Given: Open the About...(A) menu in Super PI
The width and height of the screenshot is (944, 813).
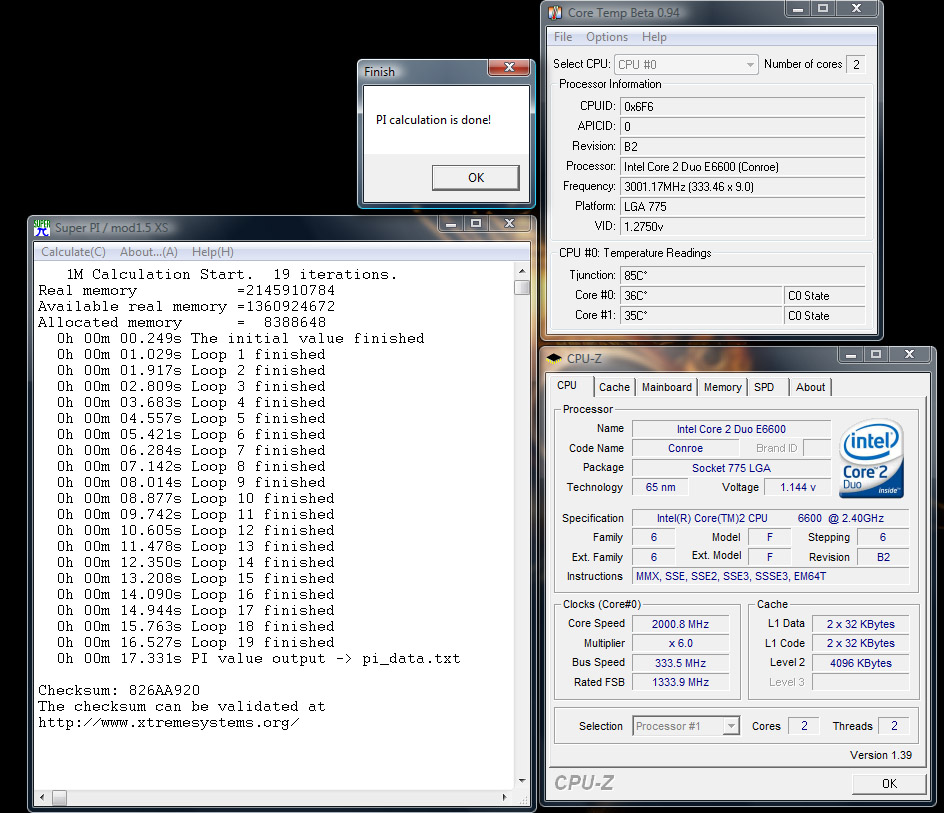Looking at the screenshot, I should [x=149, y=252].
